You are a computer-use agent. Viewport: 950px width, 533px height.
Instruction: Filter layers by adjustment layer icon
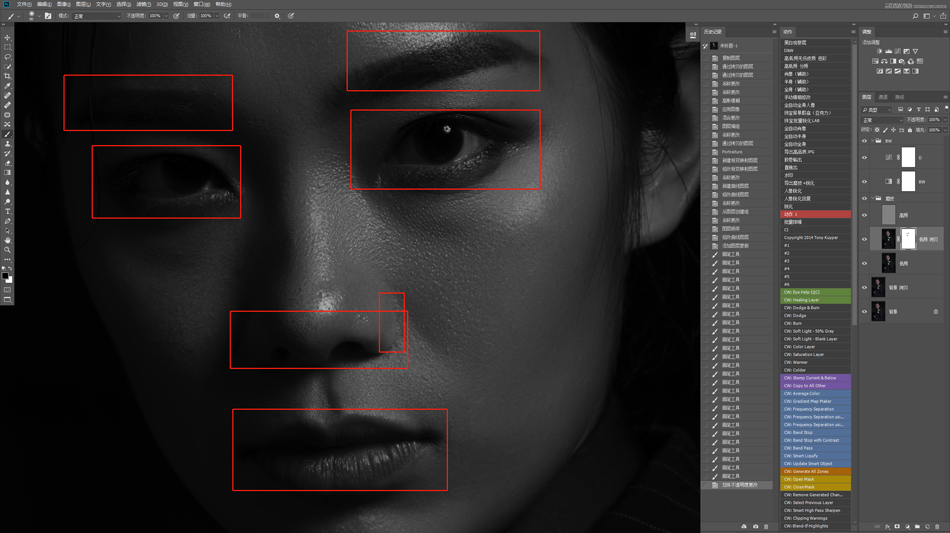click(x=909, y=110)
